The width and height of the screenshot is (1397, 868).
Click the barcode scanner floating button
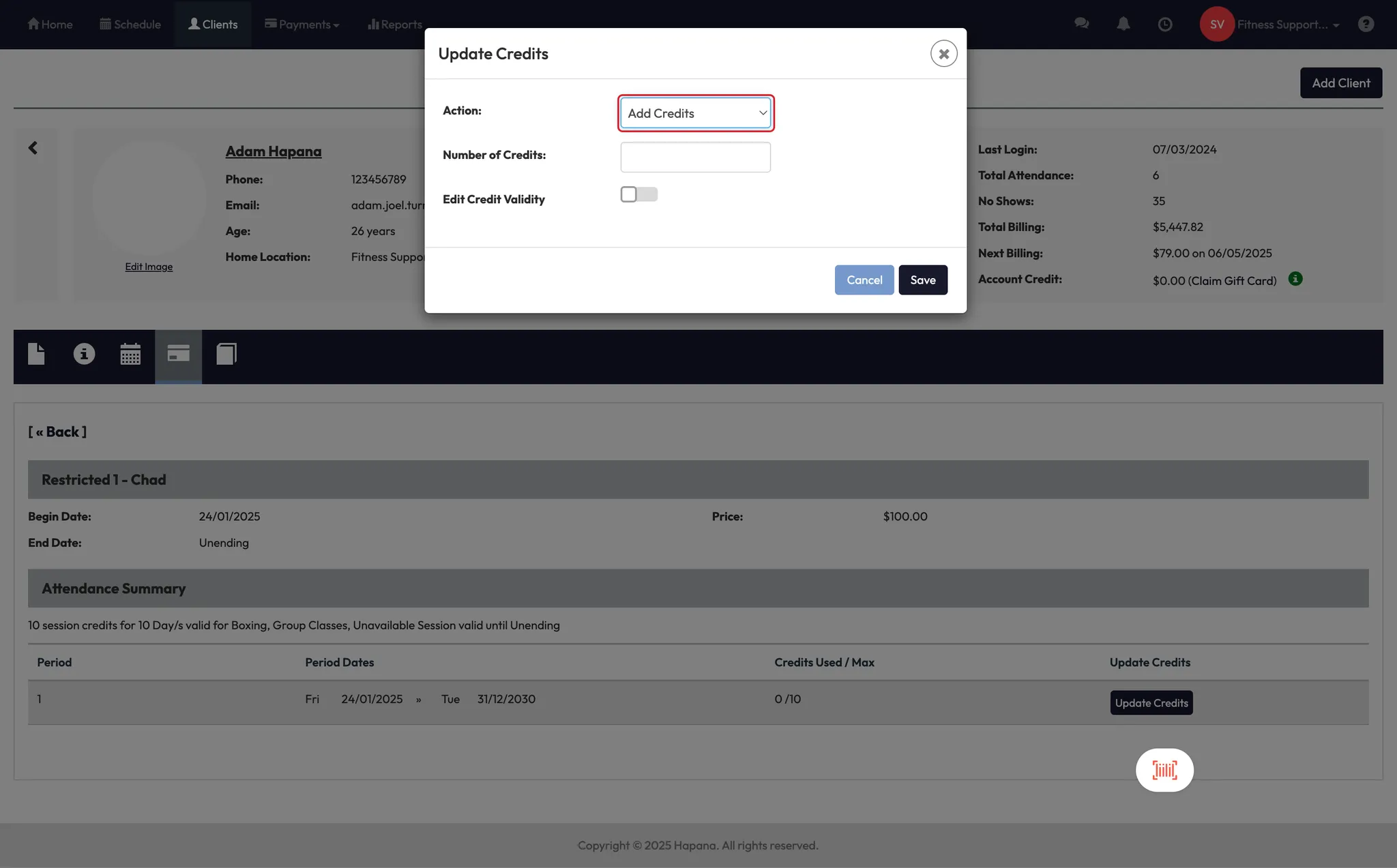1164,770
